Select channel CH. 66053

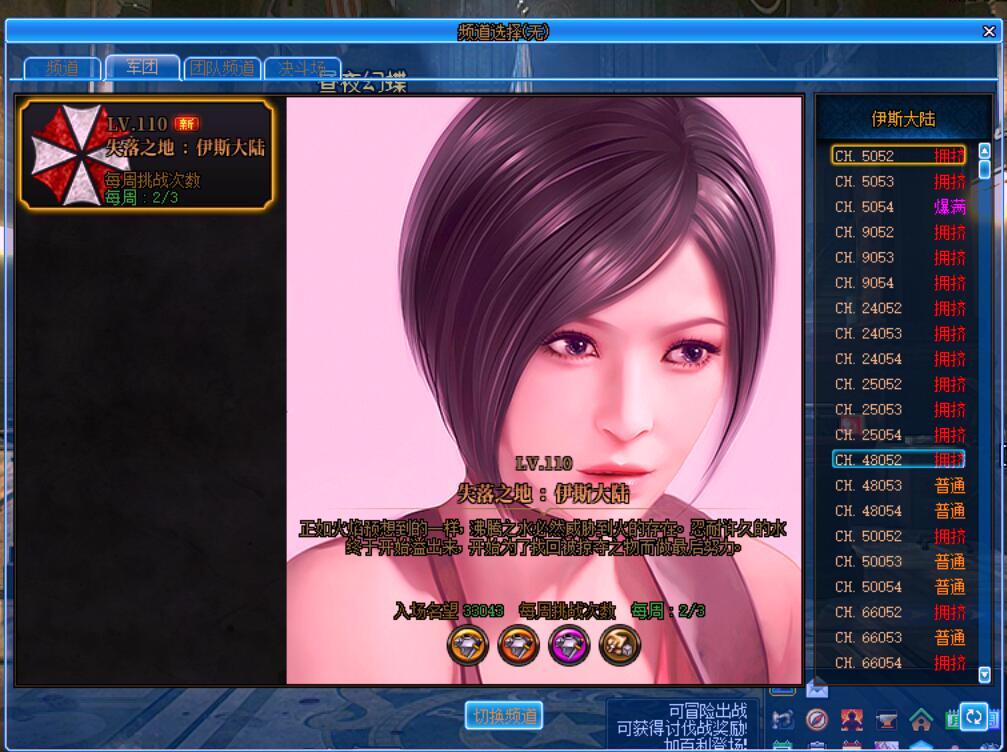(x=898, y=638)
